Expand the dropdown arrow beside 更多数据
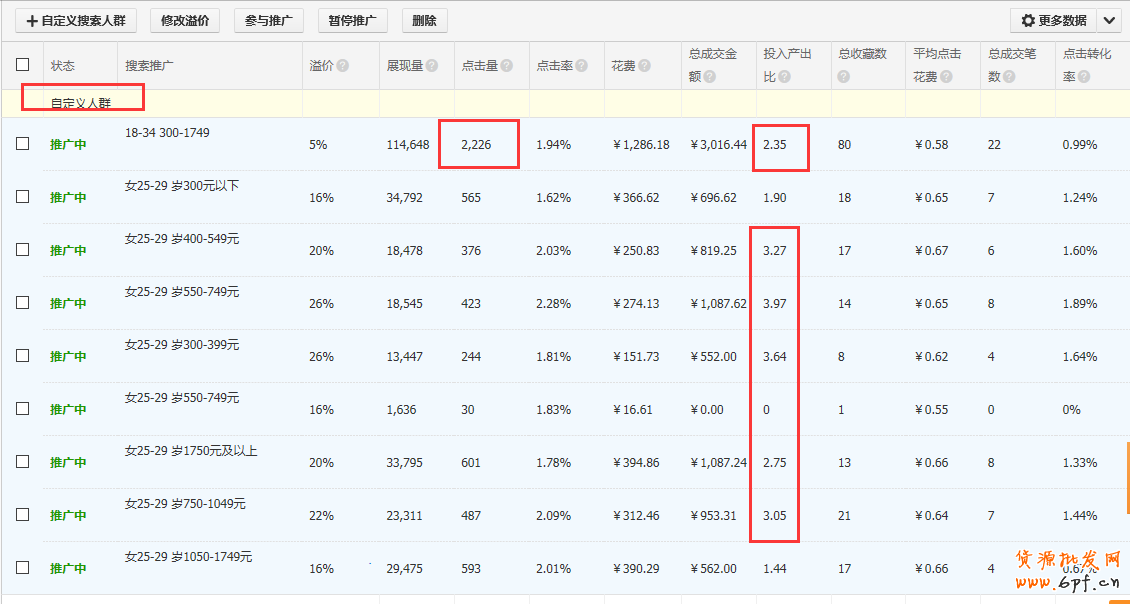Screen dimensions: 1130x604 point(1109,20)
